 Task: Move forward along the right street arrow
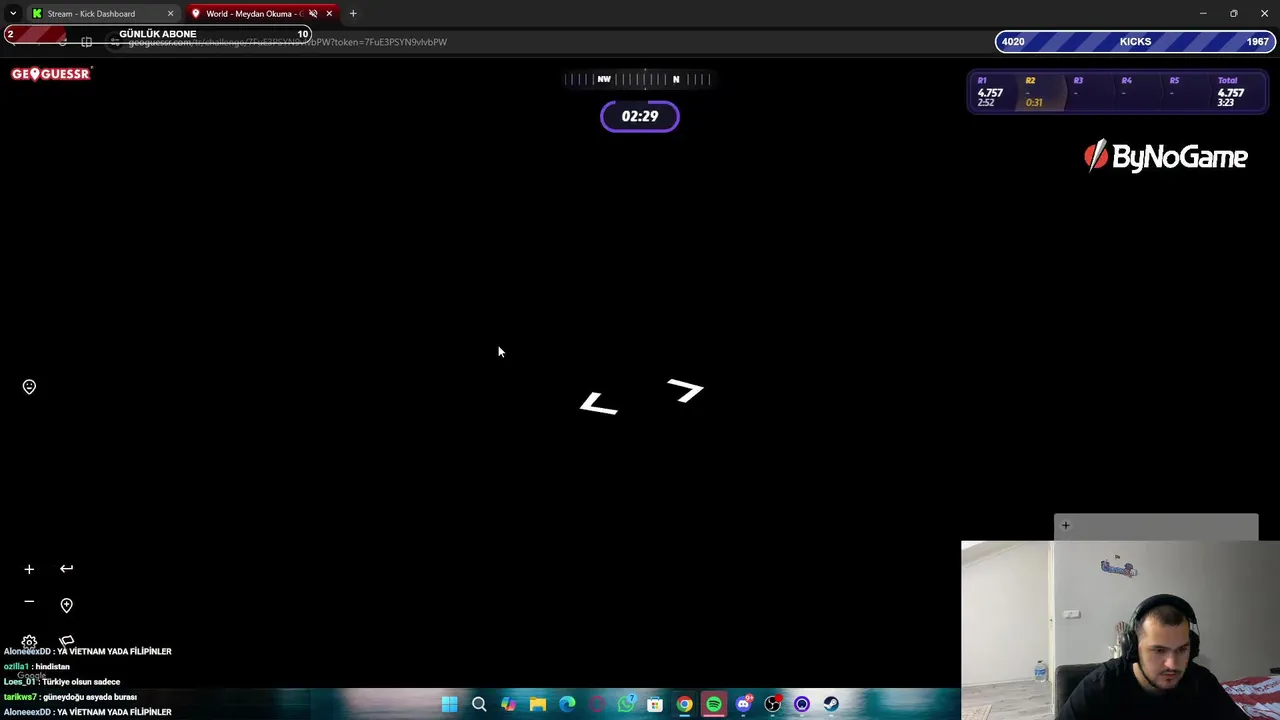click(x=686, y=390)
